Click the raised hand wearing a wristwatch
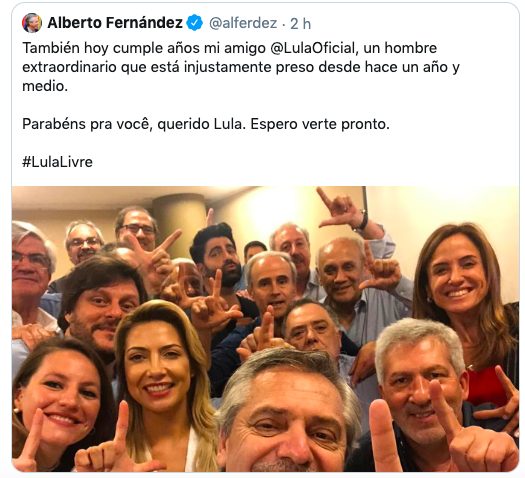 coord(343,209)
